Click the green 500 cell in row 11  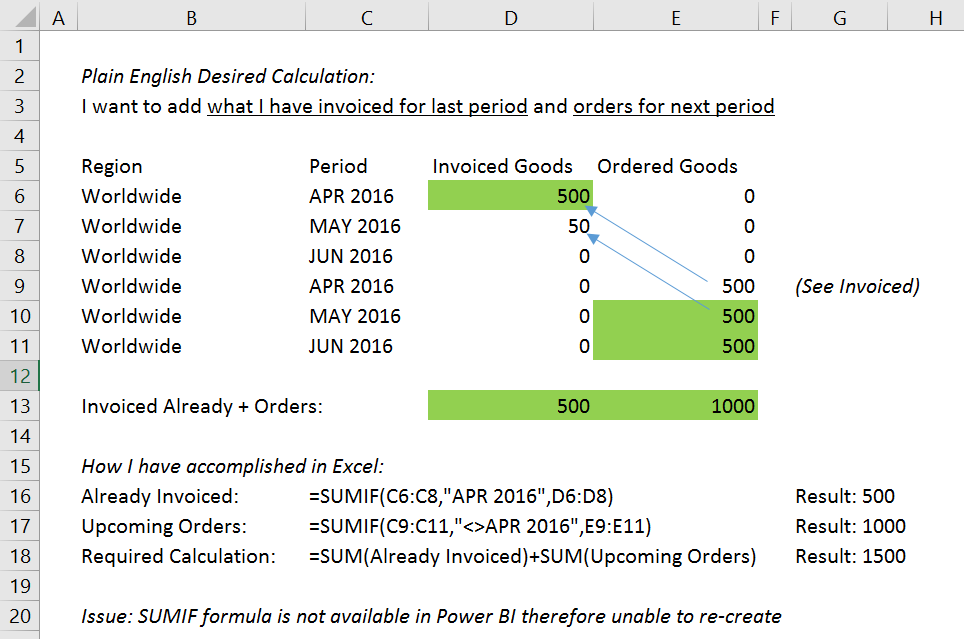pos(675,346)
